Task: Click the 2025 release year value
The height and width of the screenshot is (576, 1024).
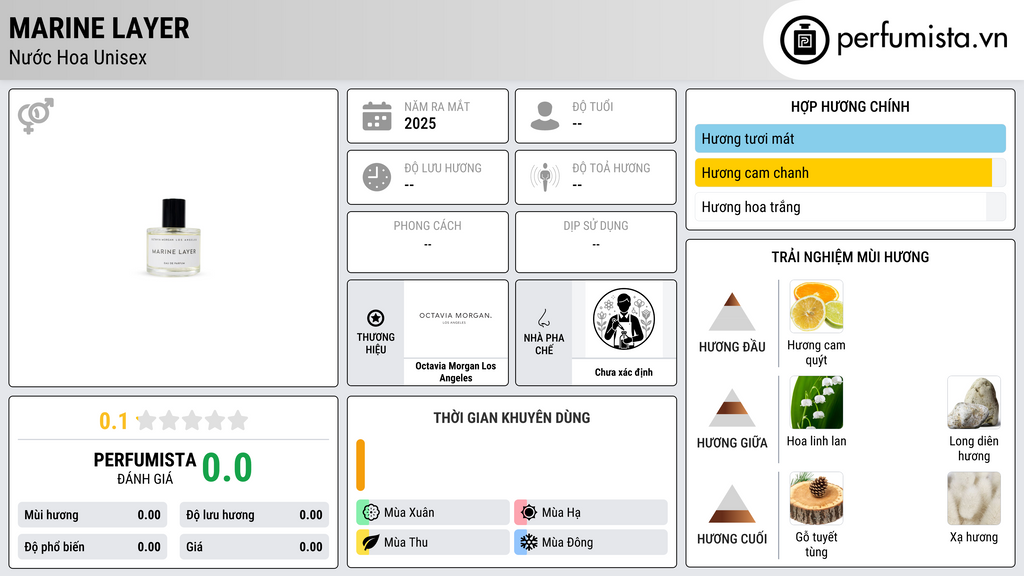Action: click(x=420, y=123)
